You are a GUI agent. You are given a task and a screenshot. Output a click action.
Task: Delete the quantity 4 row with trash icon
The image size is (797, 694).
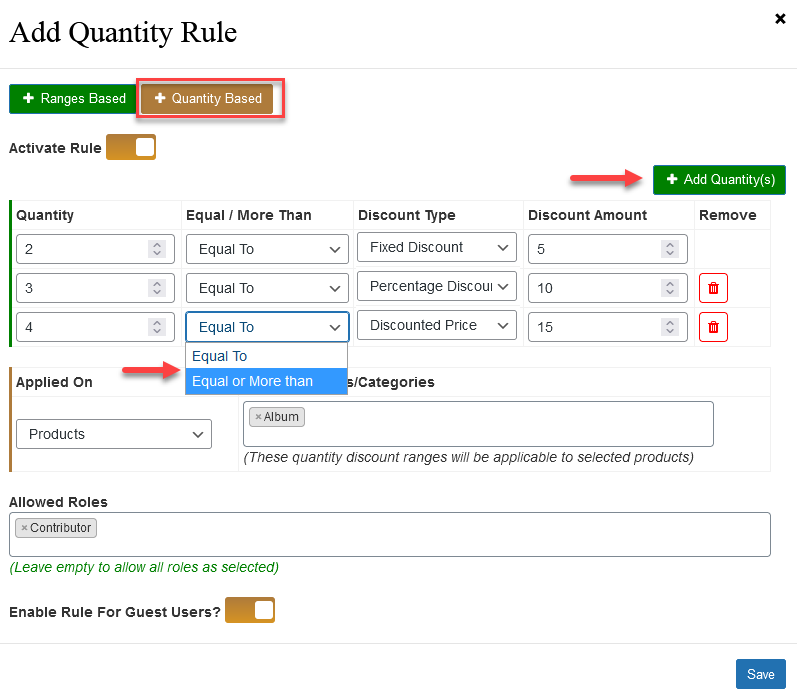[713, 327]
